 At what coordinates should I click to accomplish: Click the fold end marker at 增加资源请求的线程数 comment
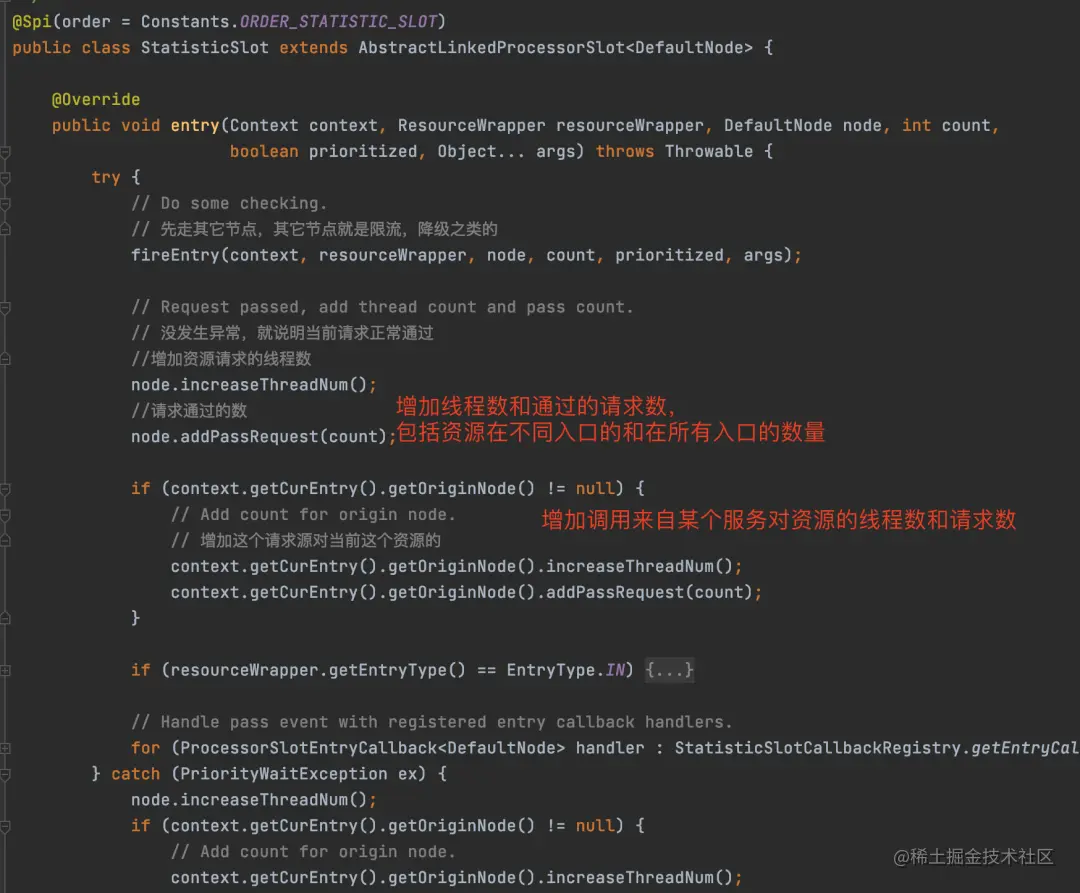(x=5, y=359)
